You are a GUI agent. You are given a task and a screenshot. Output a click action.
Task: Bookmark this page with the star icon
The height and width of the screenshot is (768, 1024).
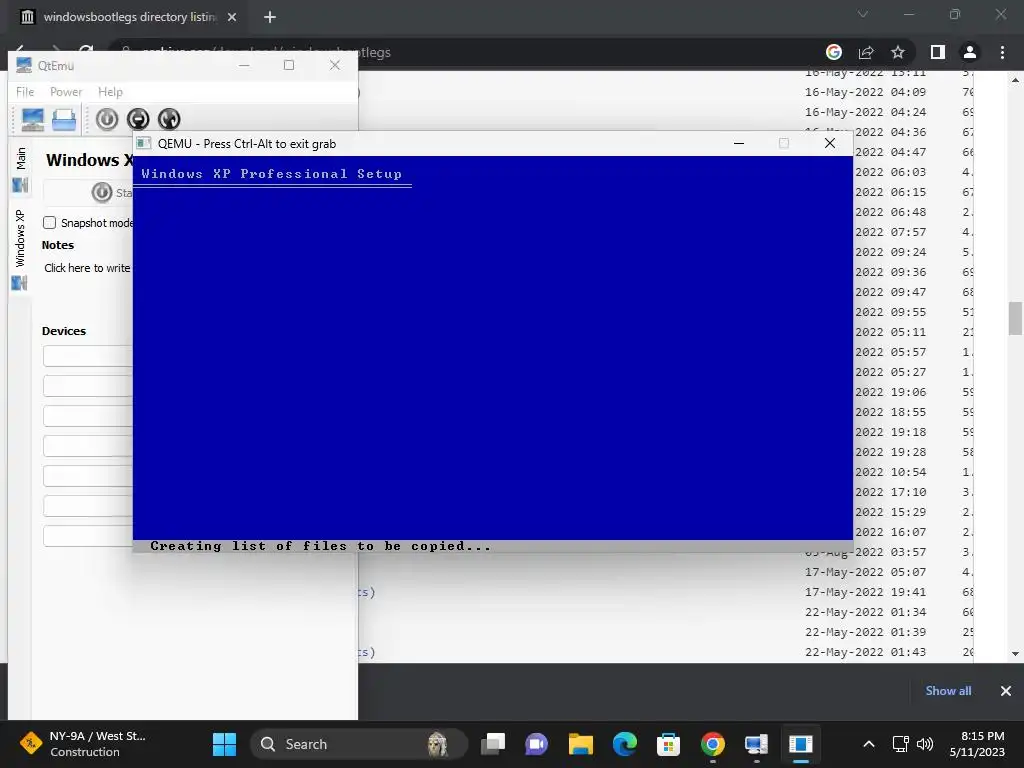tap(898, 52)
